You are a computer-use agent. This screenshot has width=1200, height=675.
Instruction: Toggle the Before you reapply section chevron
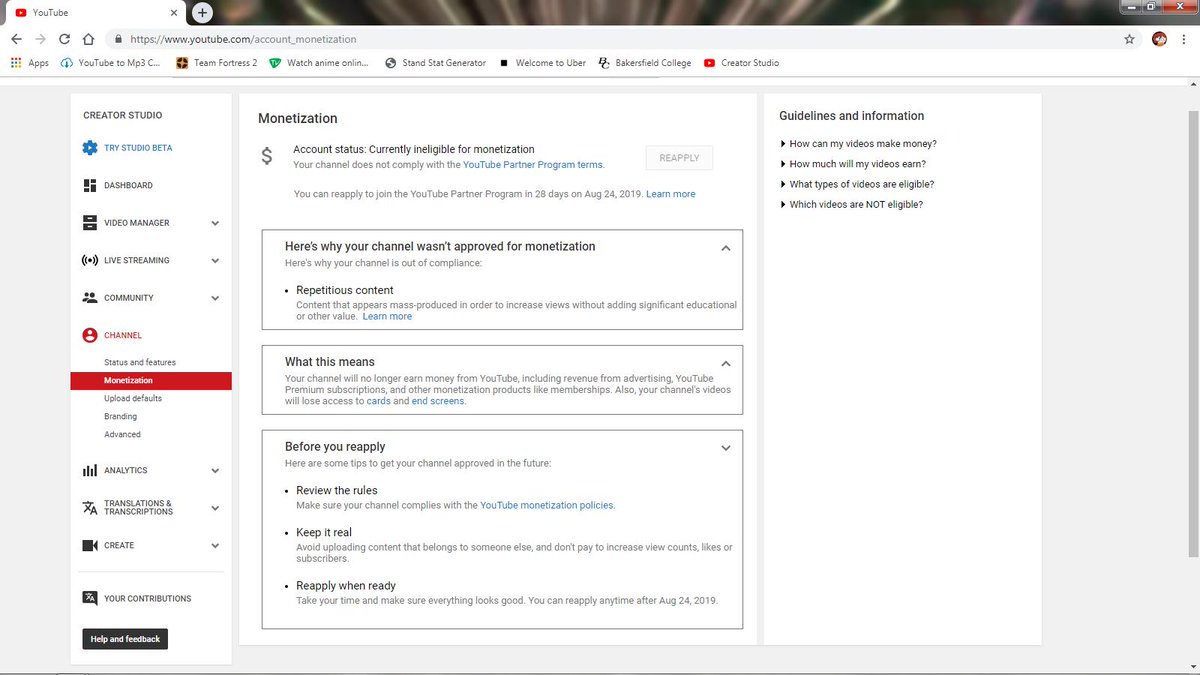tap(726, 449)
